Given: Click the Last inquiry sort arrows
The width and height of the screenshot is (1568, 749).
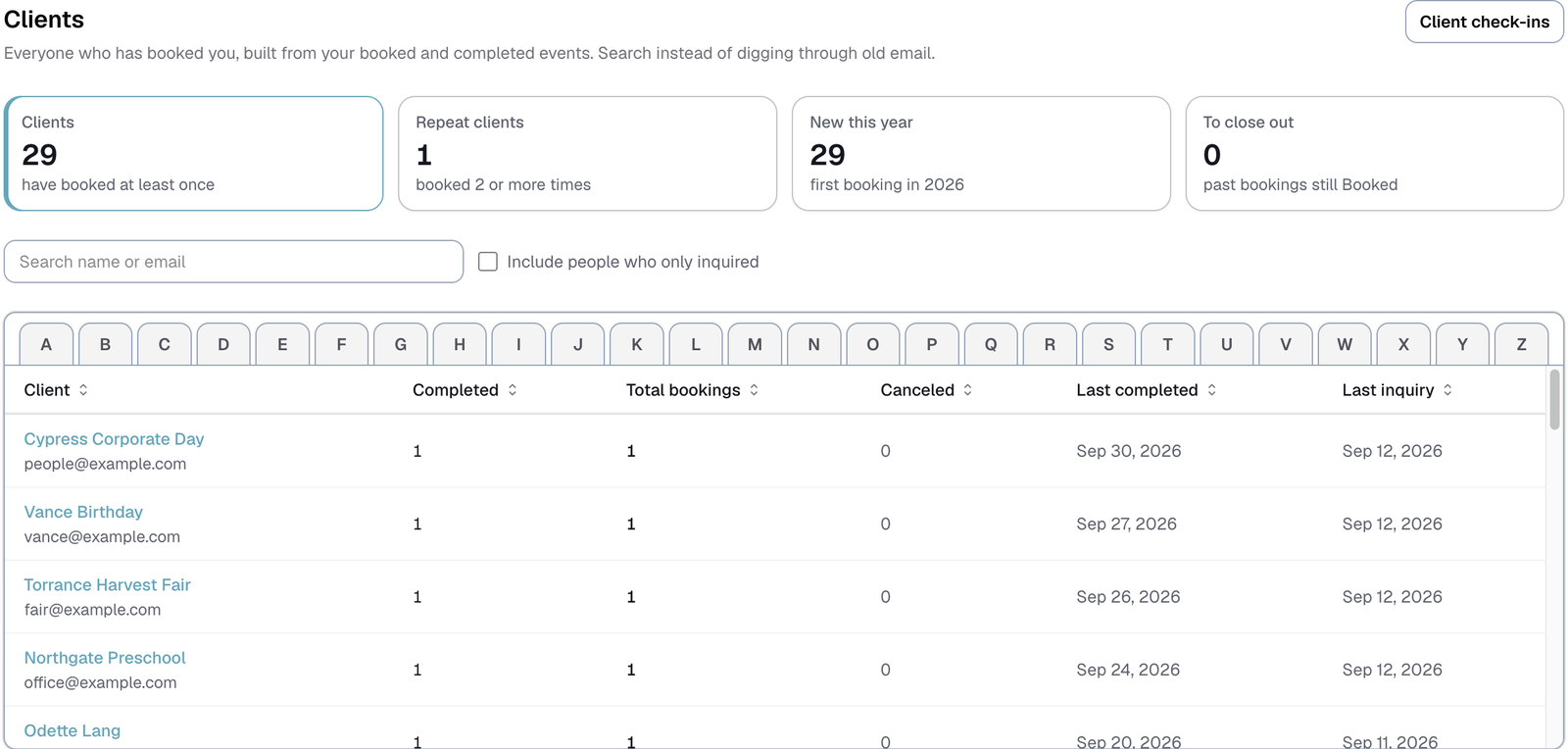Looking at the screenshot, I should pos(1447,390).
